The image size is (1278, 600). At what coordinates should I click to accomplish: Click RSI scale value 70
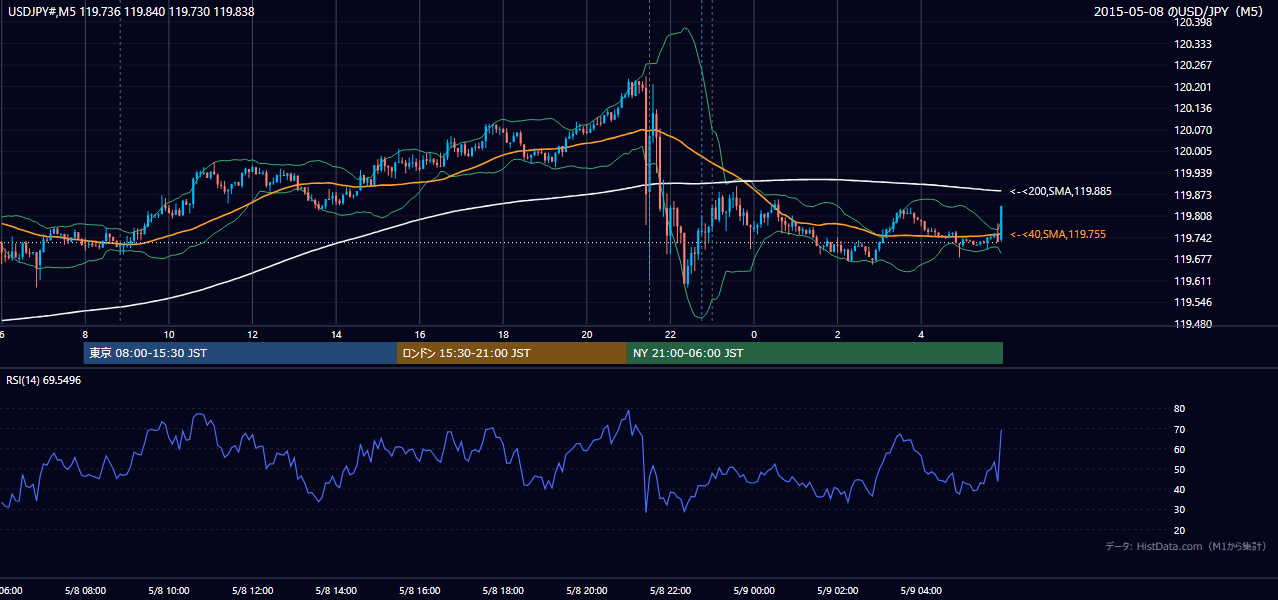pos(1179,429)
